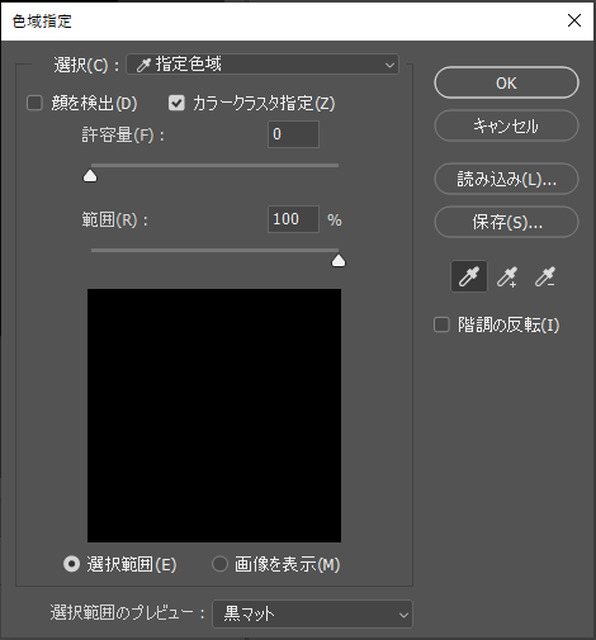Click the キャンセル button
596x640 pixels.
click(506, 126)
